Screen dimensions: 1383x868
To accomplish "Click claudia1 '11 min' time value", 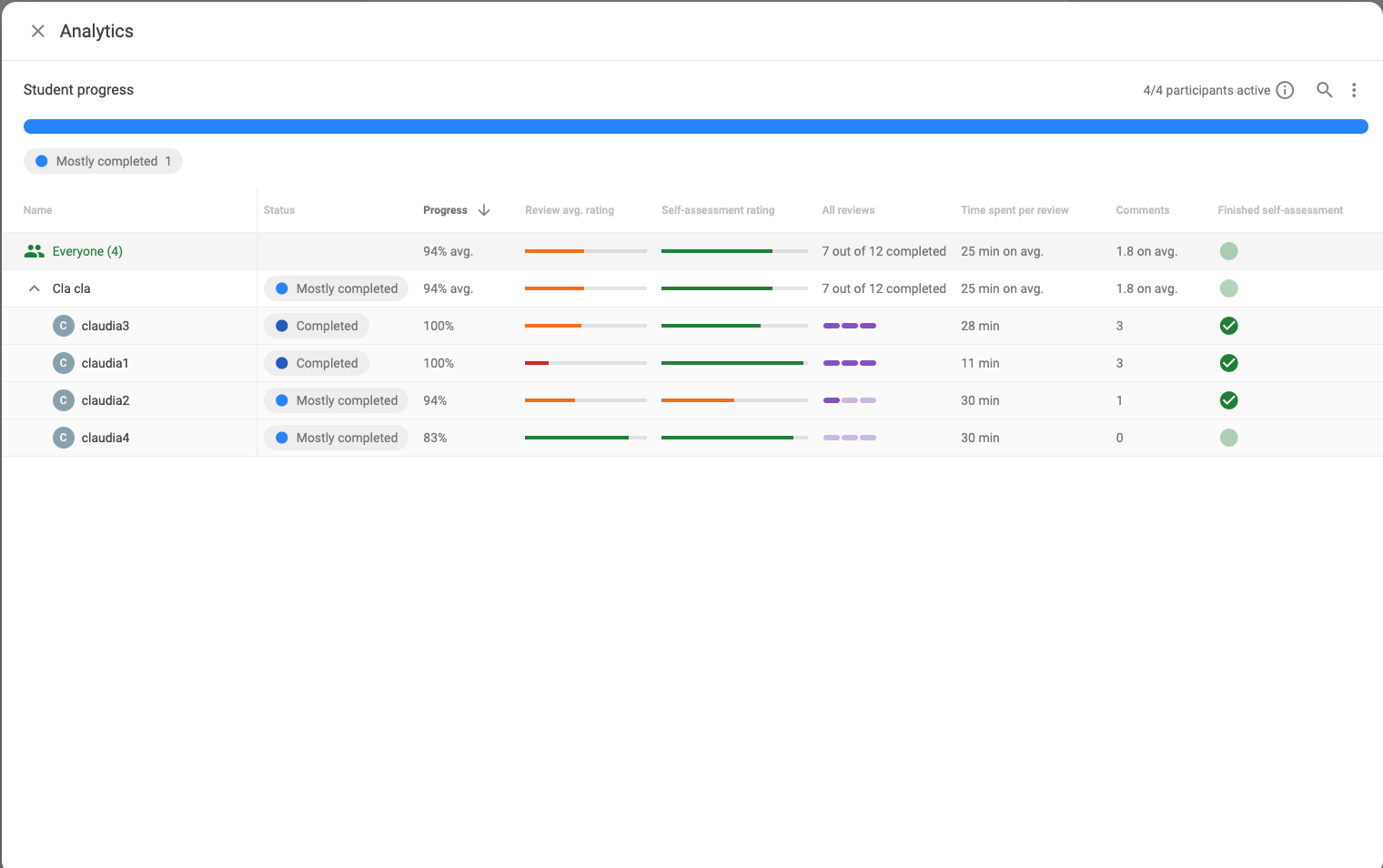I will (x=980, y=363).
